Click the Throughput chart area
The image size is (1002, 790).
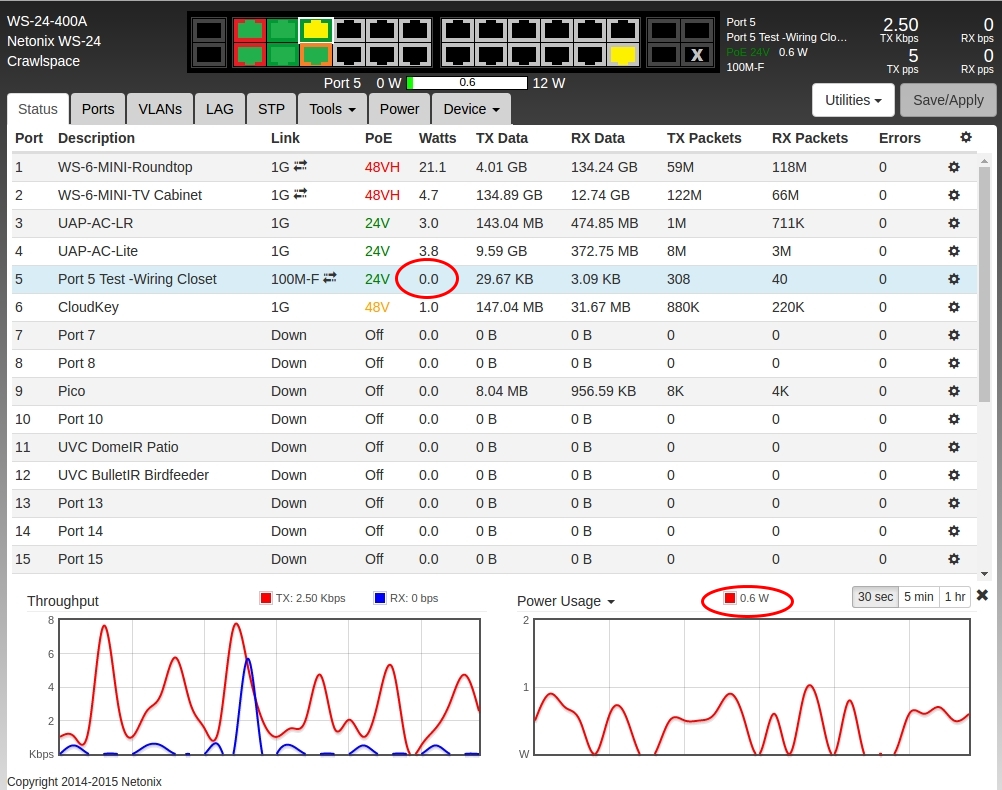pos(269,686)
